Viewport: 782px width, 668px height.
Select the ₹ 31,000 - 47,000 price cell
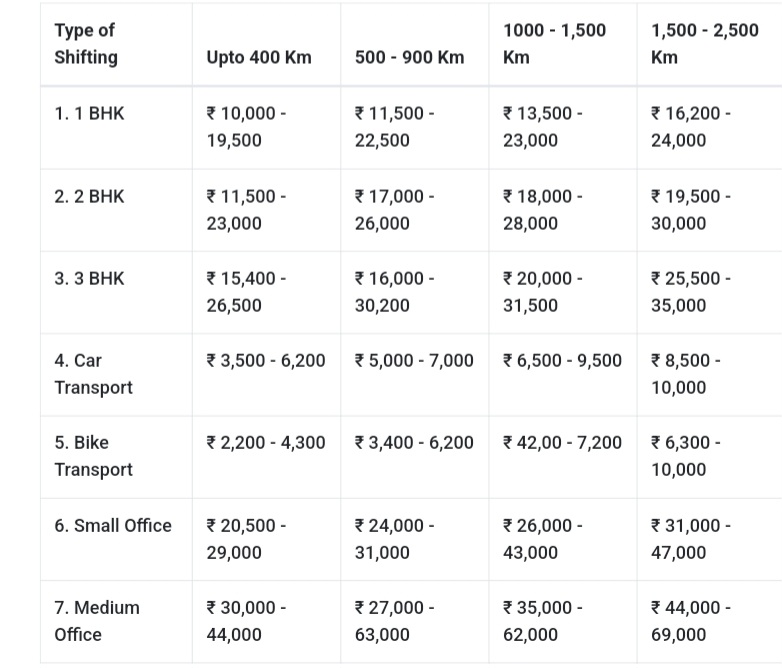pyautogui.click(x=690, y=539)
